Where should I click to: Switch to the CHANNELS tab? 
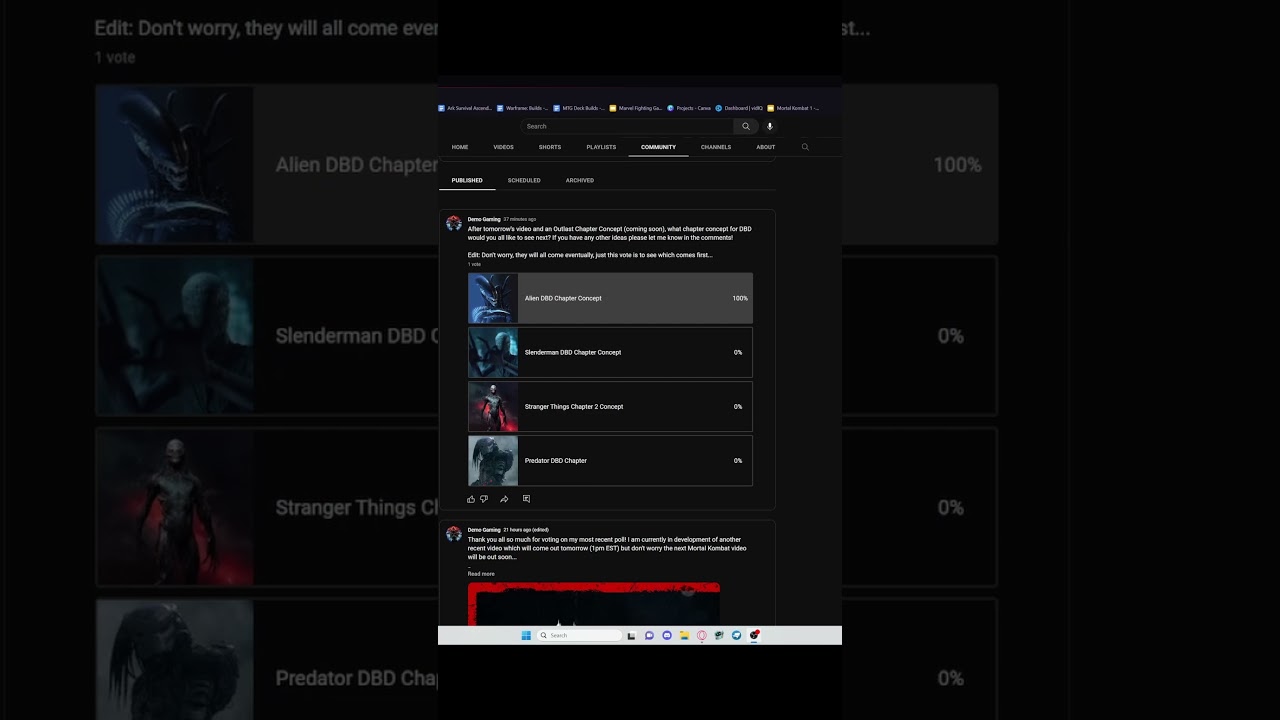[716, 147]
